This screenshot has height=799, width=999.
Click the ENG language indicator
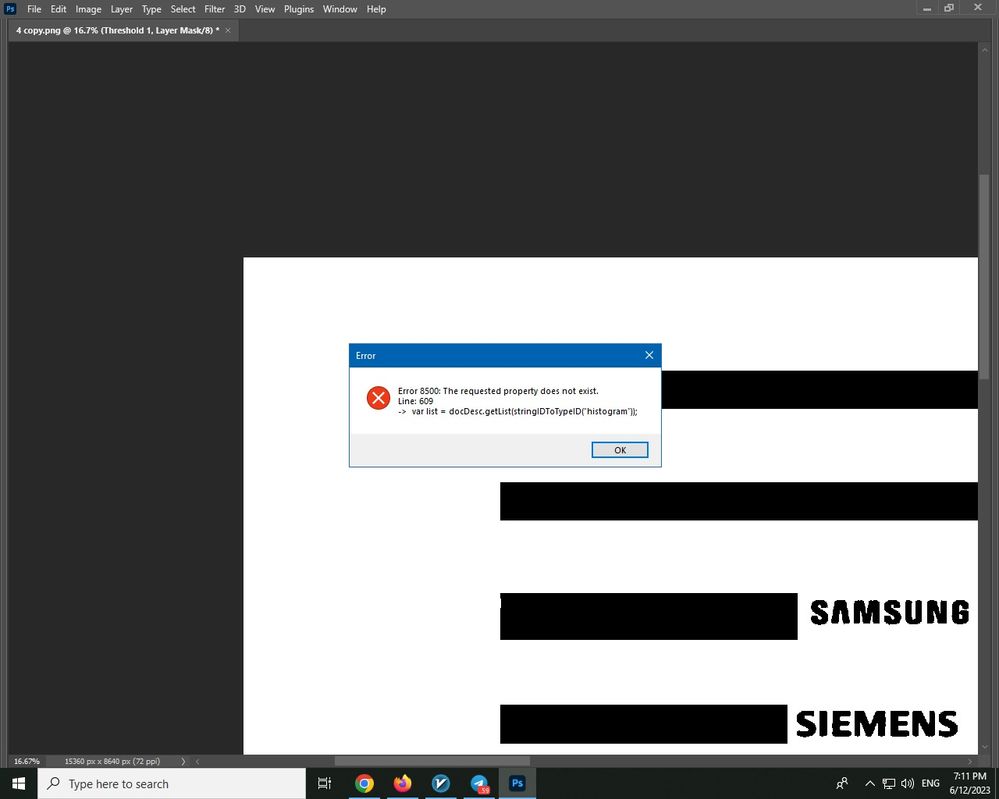pos(930,784)
